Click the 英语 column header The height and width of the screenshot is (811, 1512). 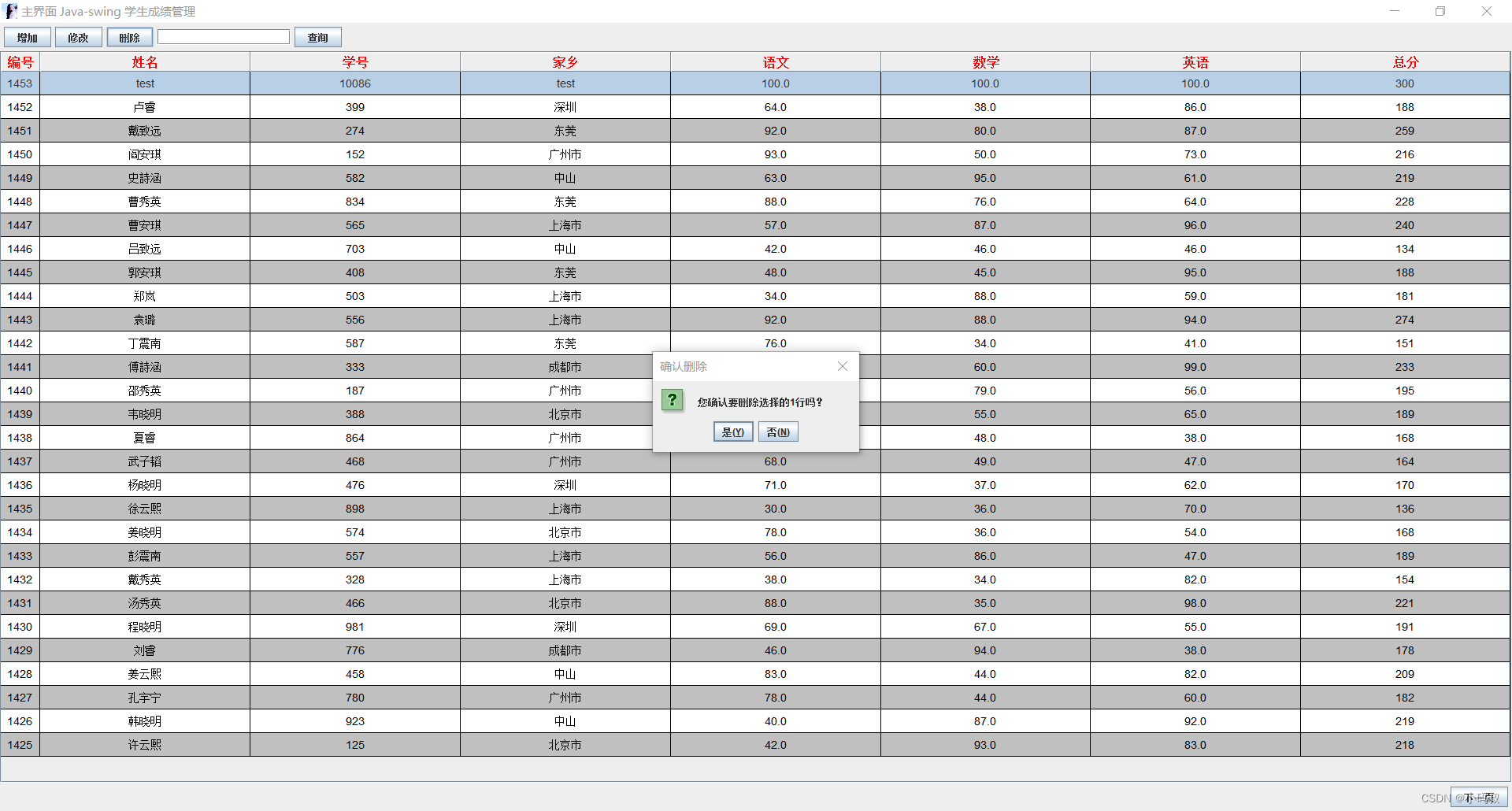click(1195, 62)
